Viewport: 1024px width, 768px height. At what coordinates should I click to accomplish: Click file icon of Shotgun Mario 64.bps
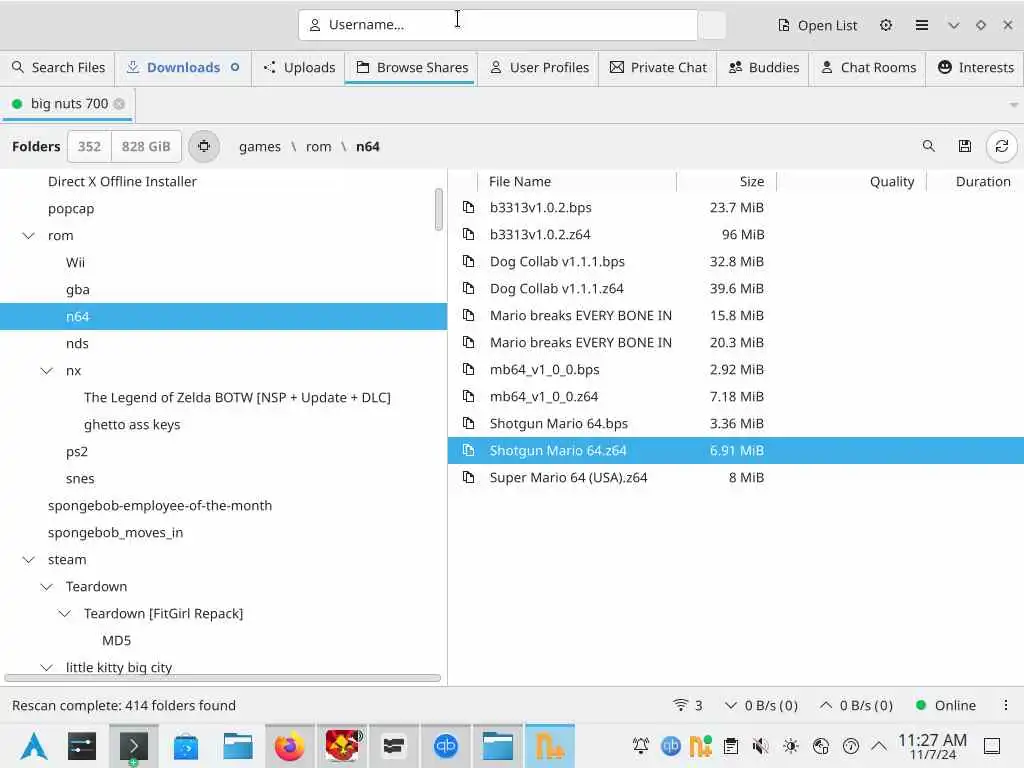[468, 424]
